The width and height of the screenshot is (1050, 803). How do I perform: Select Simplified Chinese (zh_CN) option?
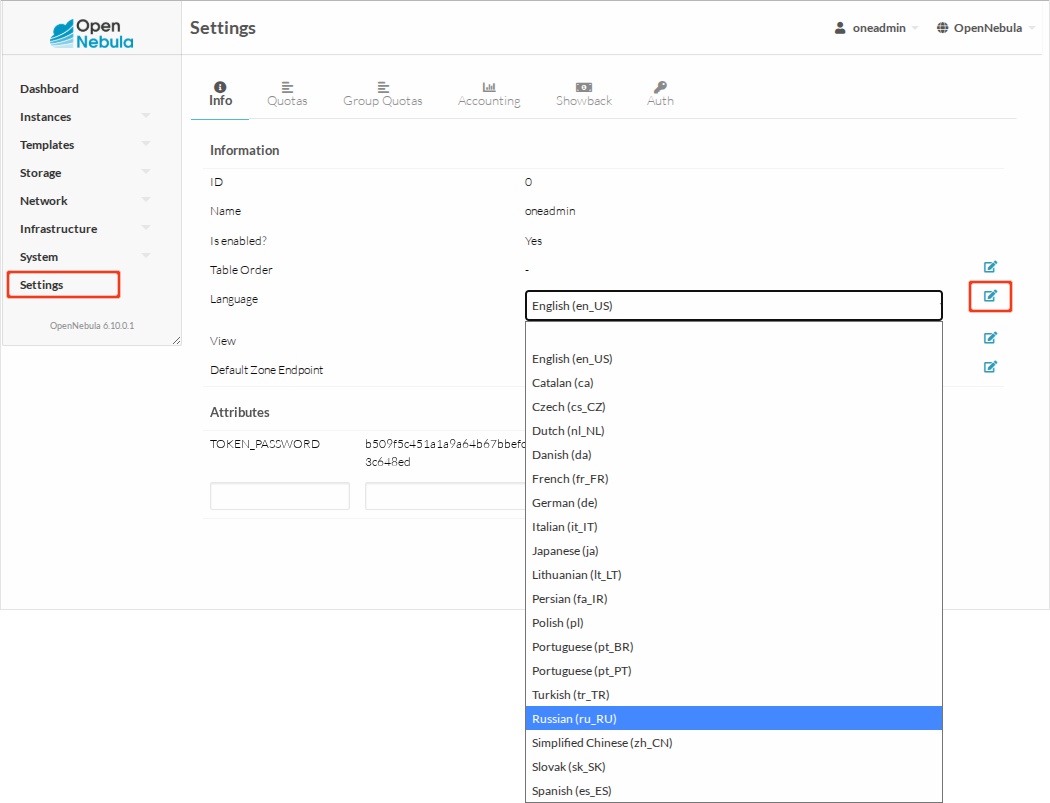pyautogui.click(x=733, y=743)
